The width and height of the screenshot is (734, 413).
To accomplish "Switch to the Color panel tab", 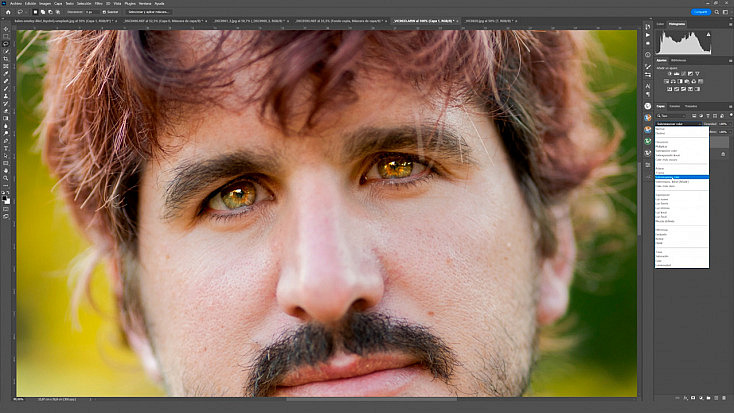I will pyautogui.click(x=660, y=24).
